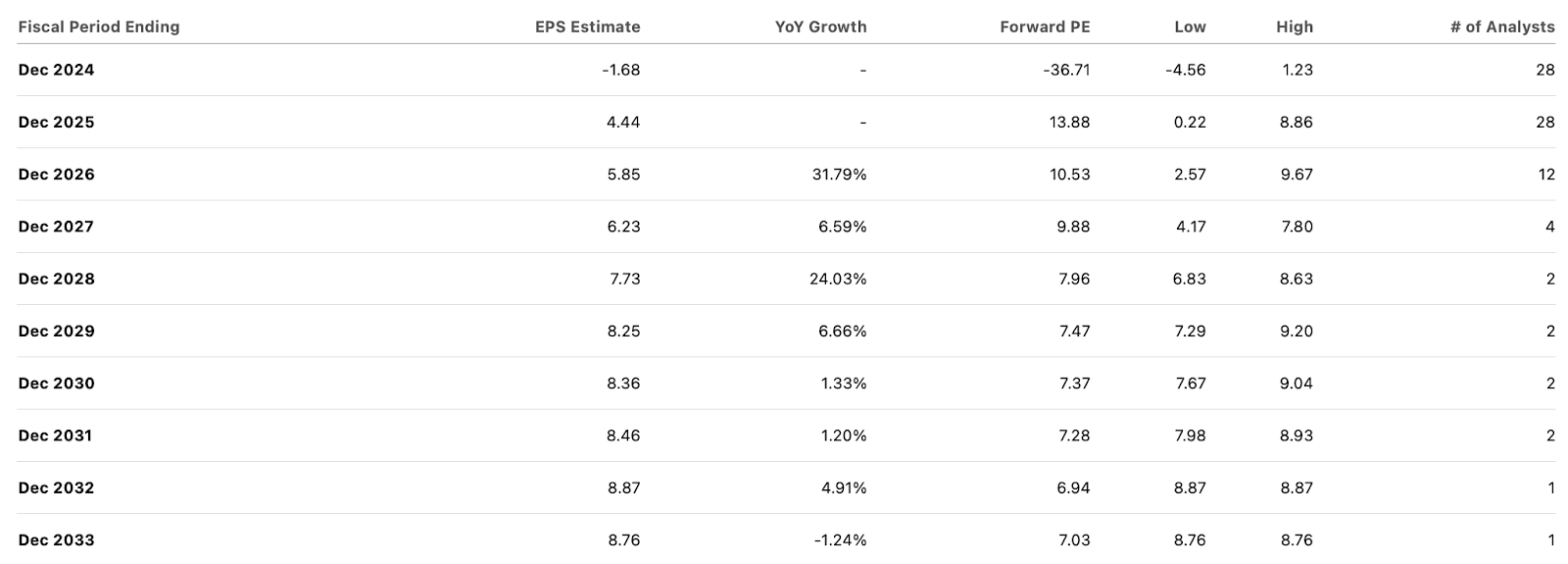Click the Forward PE column header
The width and height of the screenshot is (1568, 564).
tap(1045, 26)
